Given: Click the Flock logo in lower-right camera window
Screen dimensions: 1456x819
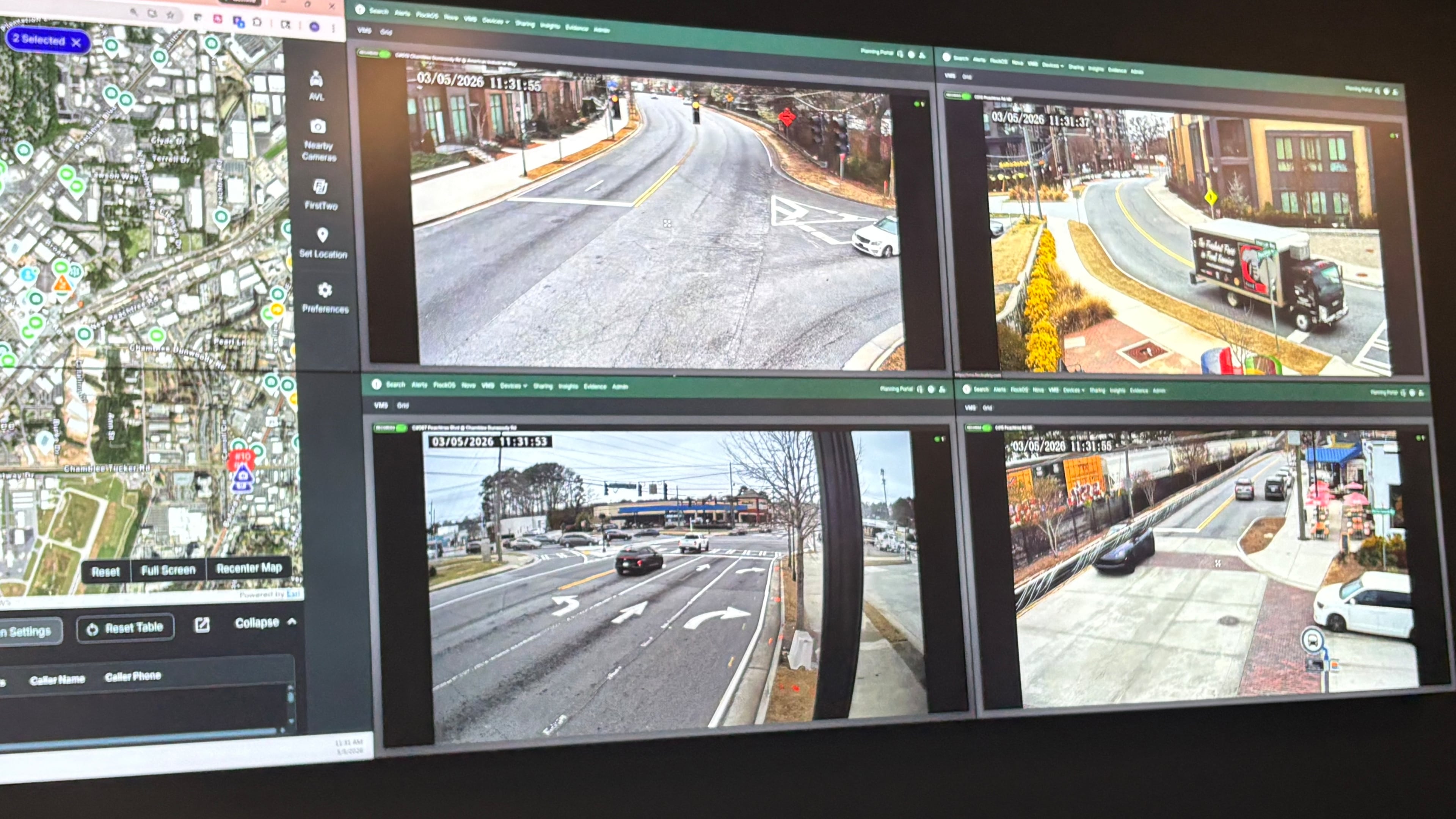Looking at the screenshot, I should [966, 389].
